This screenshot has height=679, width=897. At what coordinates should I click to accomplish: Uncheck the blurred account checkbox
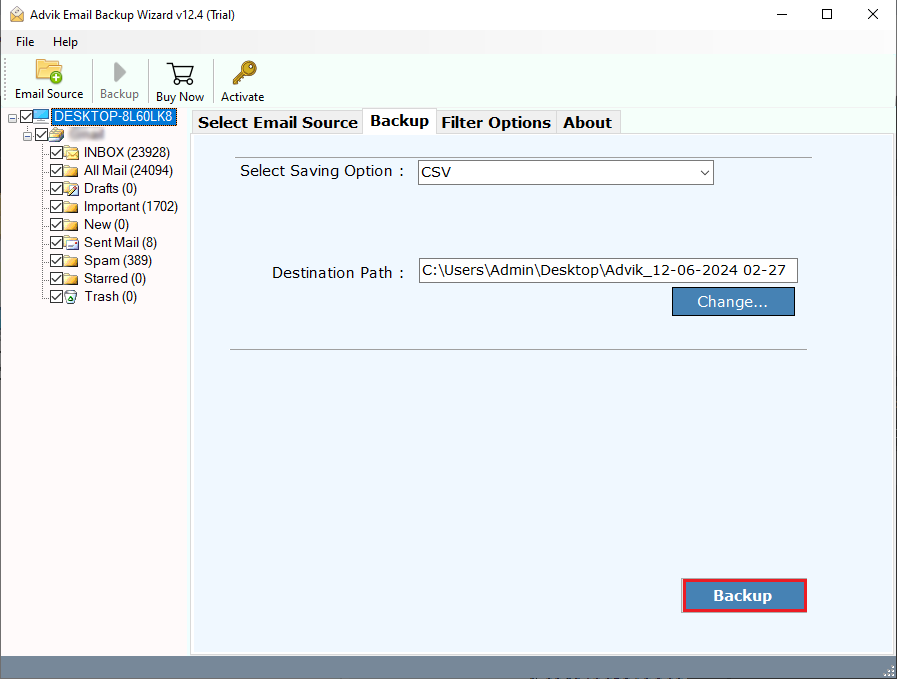point(41,134)
